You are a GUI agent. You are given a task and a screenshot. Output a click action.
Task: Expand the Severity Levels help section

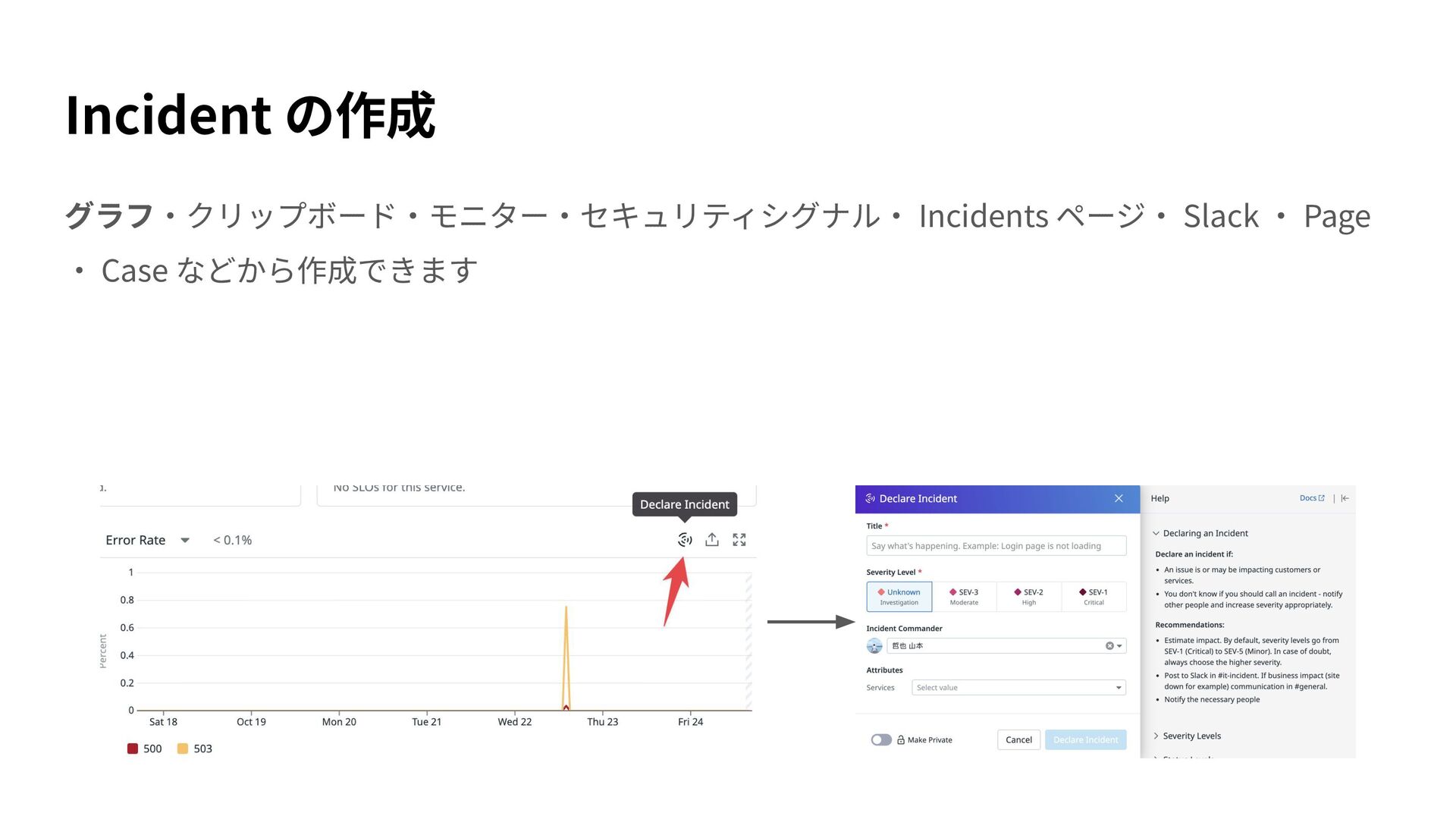[x=1191, y=736]
